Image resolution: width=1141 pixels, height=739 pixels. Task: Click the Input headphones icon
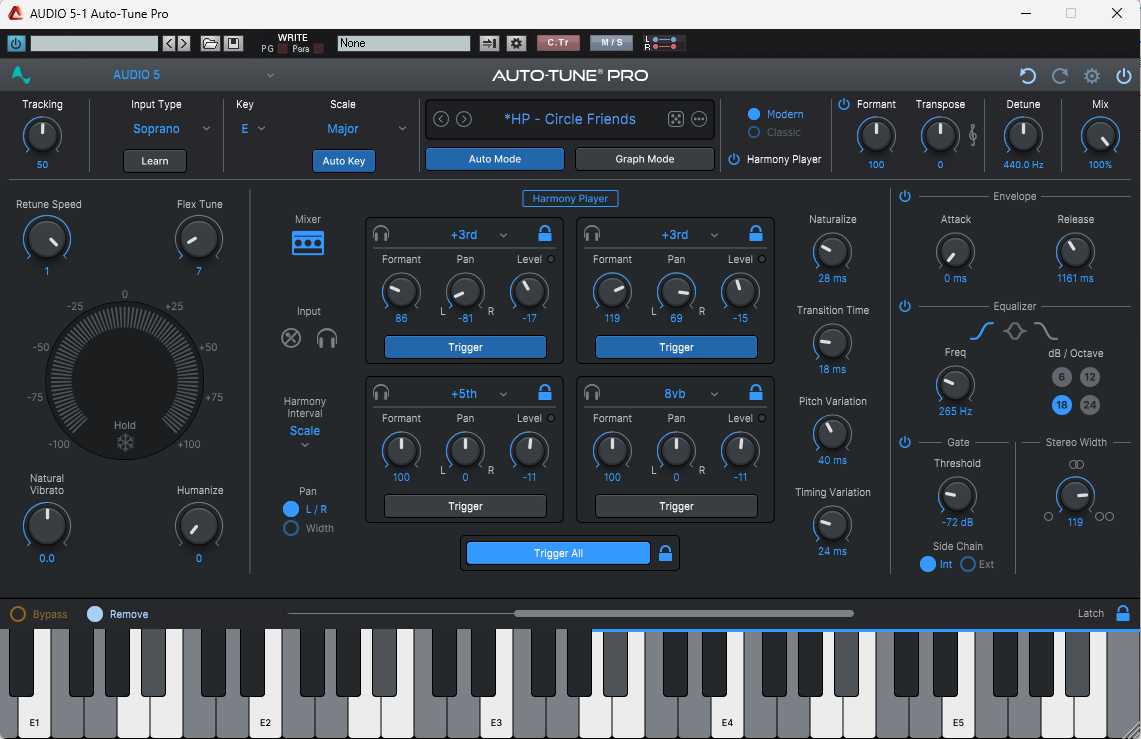coord(327,338)
